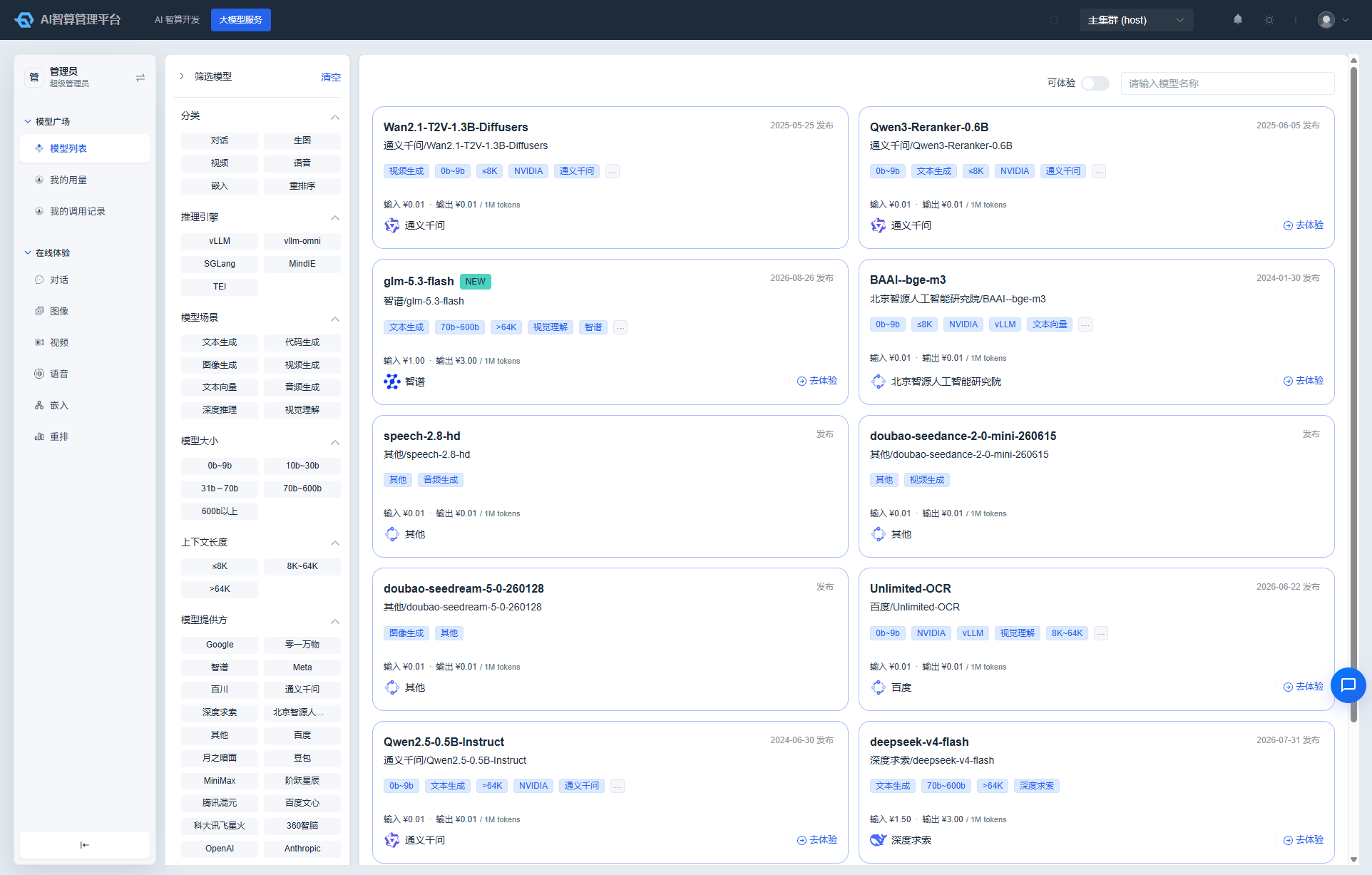Switch to the AI 智算开发 tab

(177, 20)
